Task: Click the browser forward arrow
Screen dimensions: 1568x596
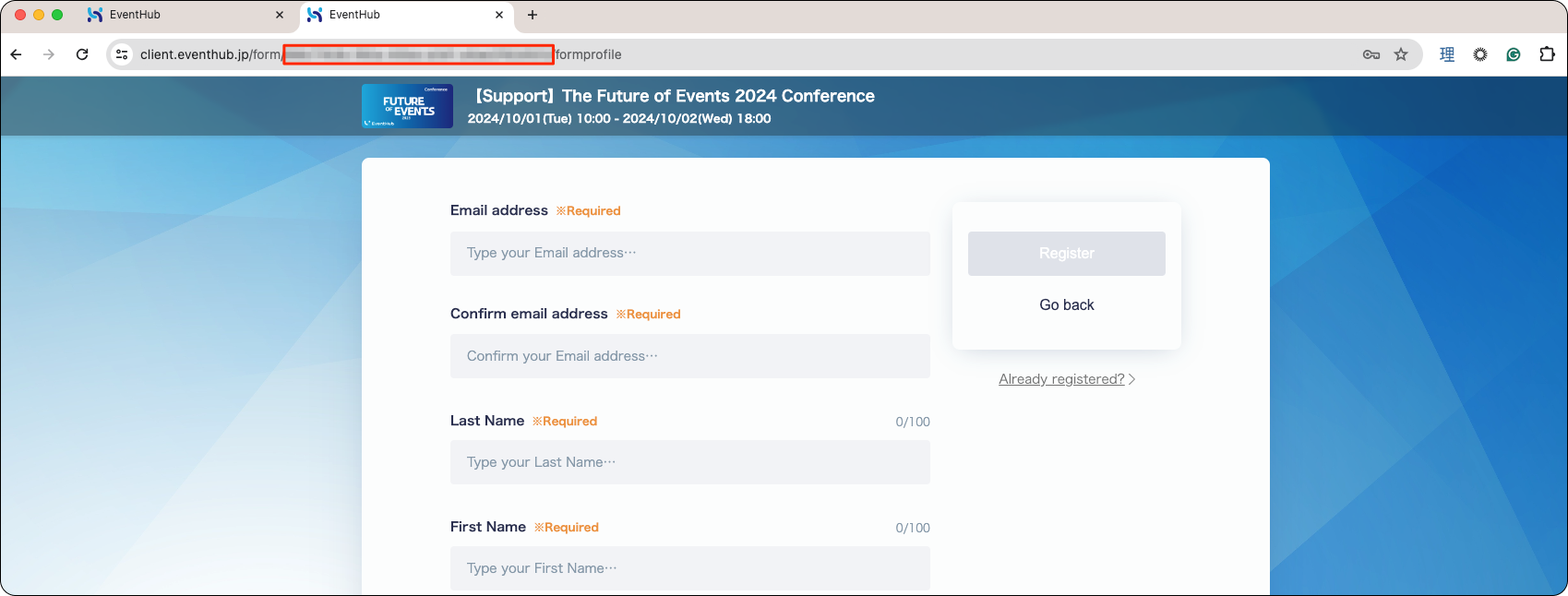Action: pos(49,54)
